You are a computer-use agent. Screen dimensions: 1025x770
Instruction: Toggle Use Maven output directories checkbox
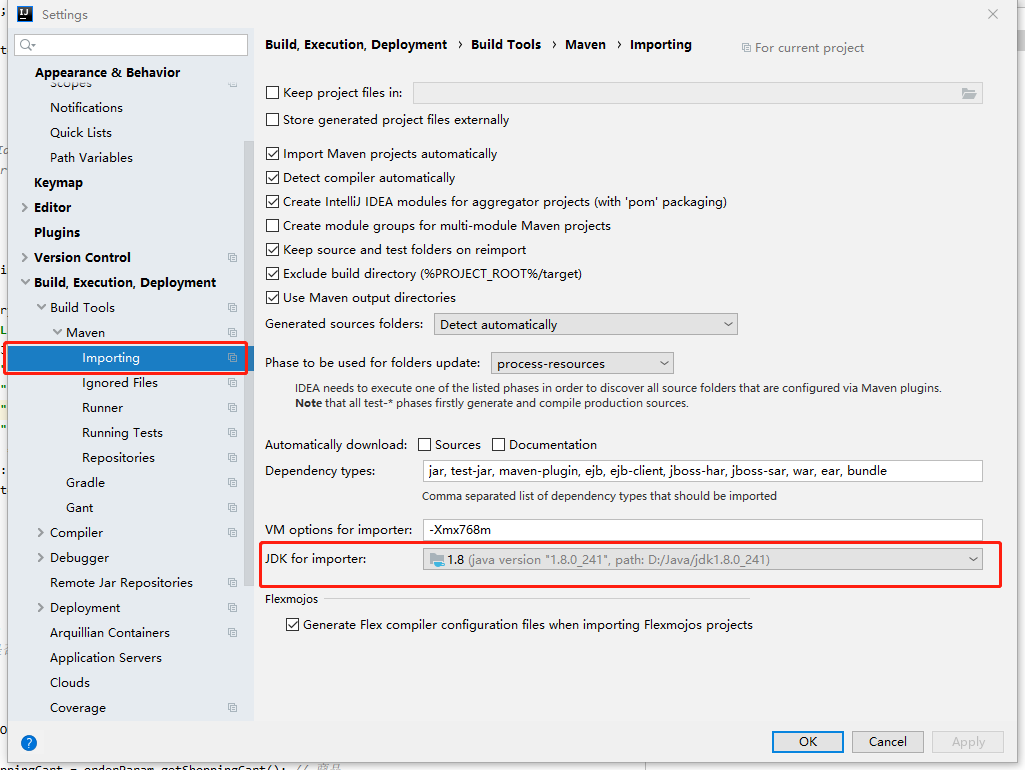coord(273,297)
